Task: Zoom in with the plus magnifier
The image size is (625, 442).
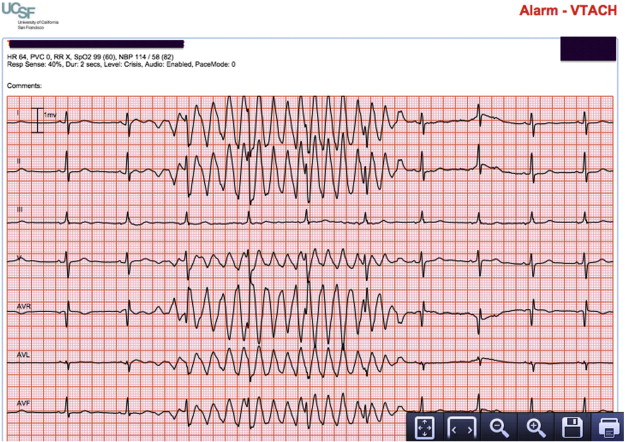Action: pyautogui.click(x=535, y=428)
